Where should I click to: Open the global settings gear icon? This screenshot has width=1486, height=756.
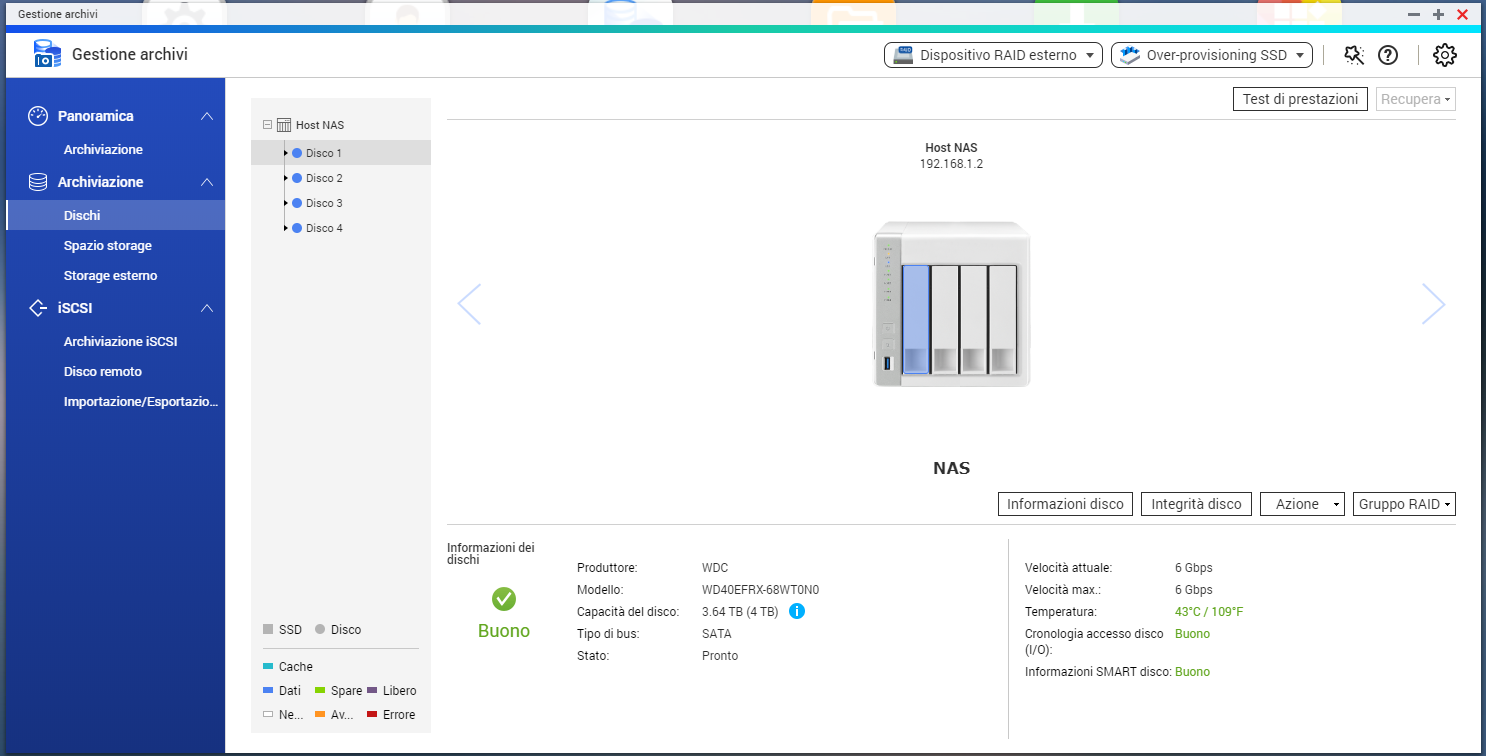(x=1445, y=55)
